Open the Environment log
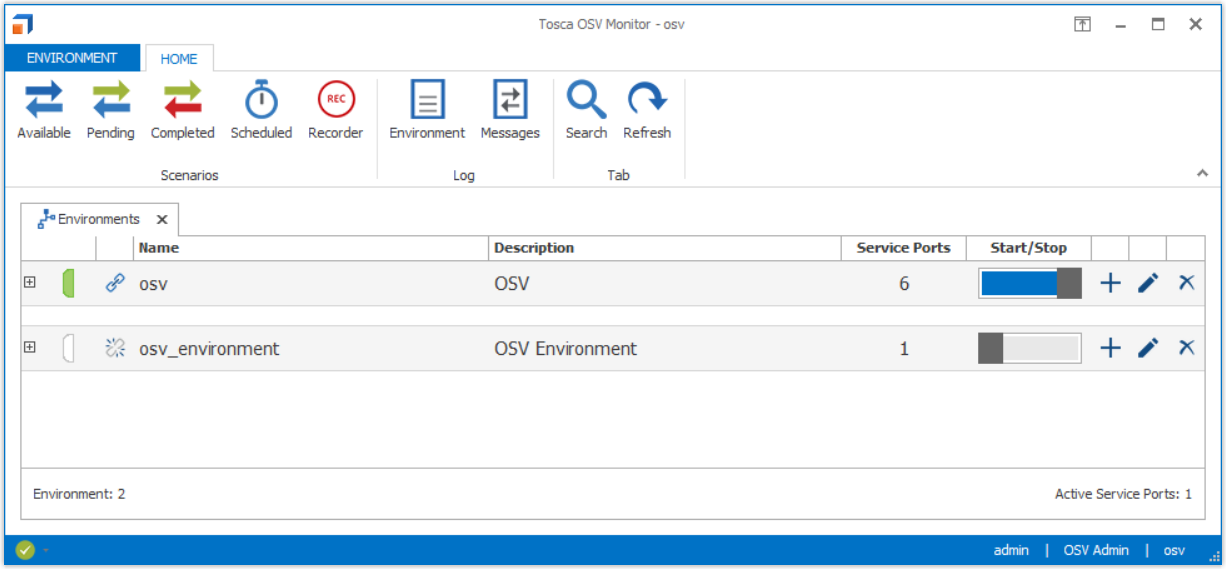The image size is (1226, 569). (427, 110)
